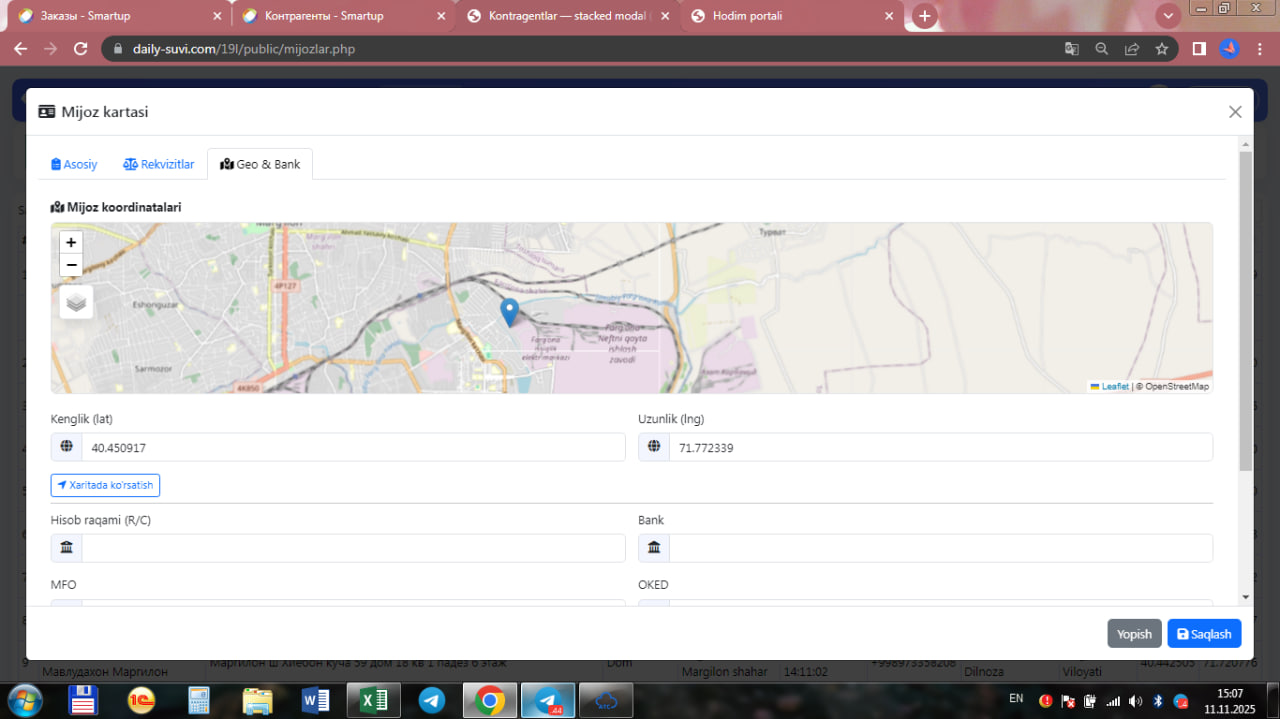This screenshot has width=1280, height=719.
Task: Open Excel from the taskbar
Action: 373,700
